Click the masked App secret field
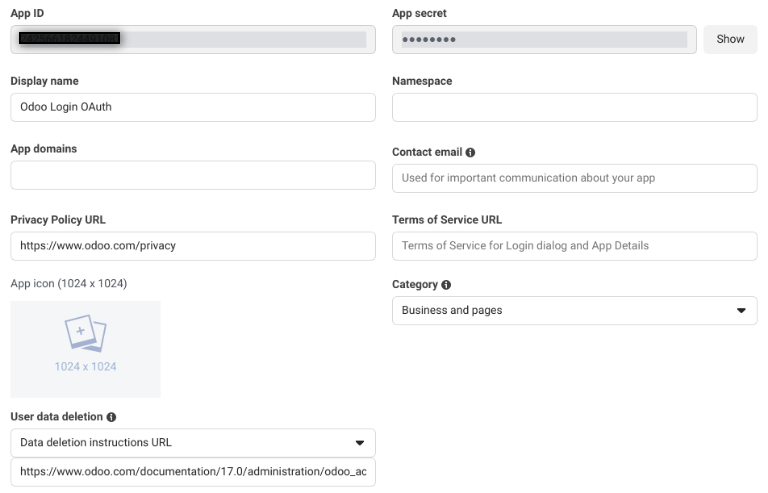Viewport: 768px width, 493px height. coord(544,39)
